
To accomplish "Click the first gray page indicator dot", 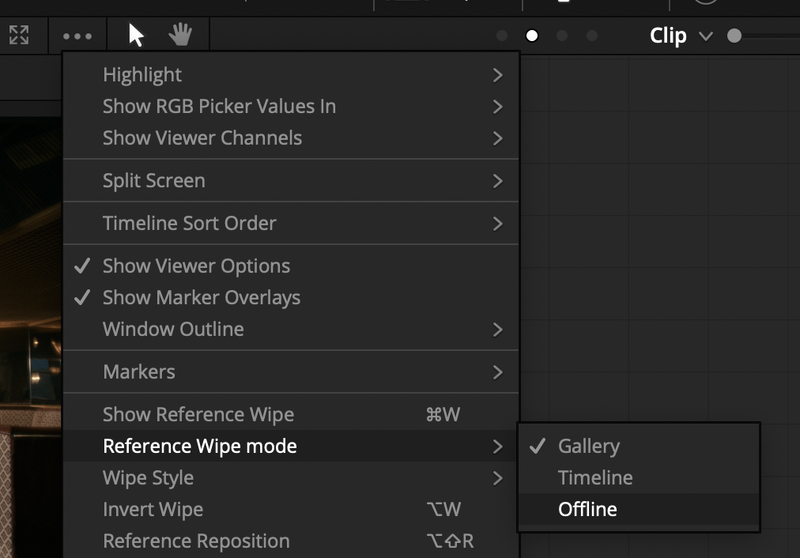I will click(x=502, y=36).
